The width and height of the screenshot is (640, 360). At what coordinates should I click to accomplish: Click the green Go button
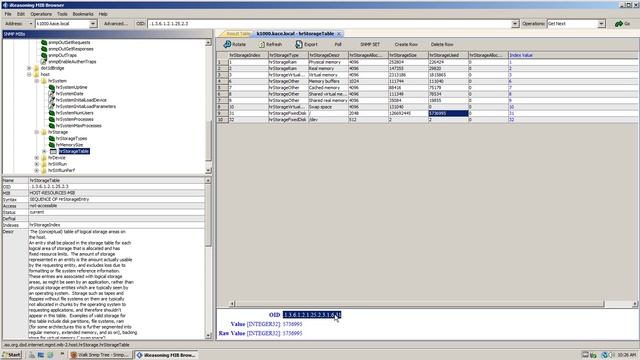point(622,24)
